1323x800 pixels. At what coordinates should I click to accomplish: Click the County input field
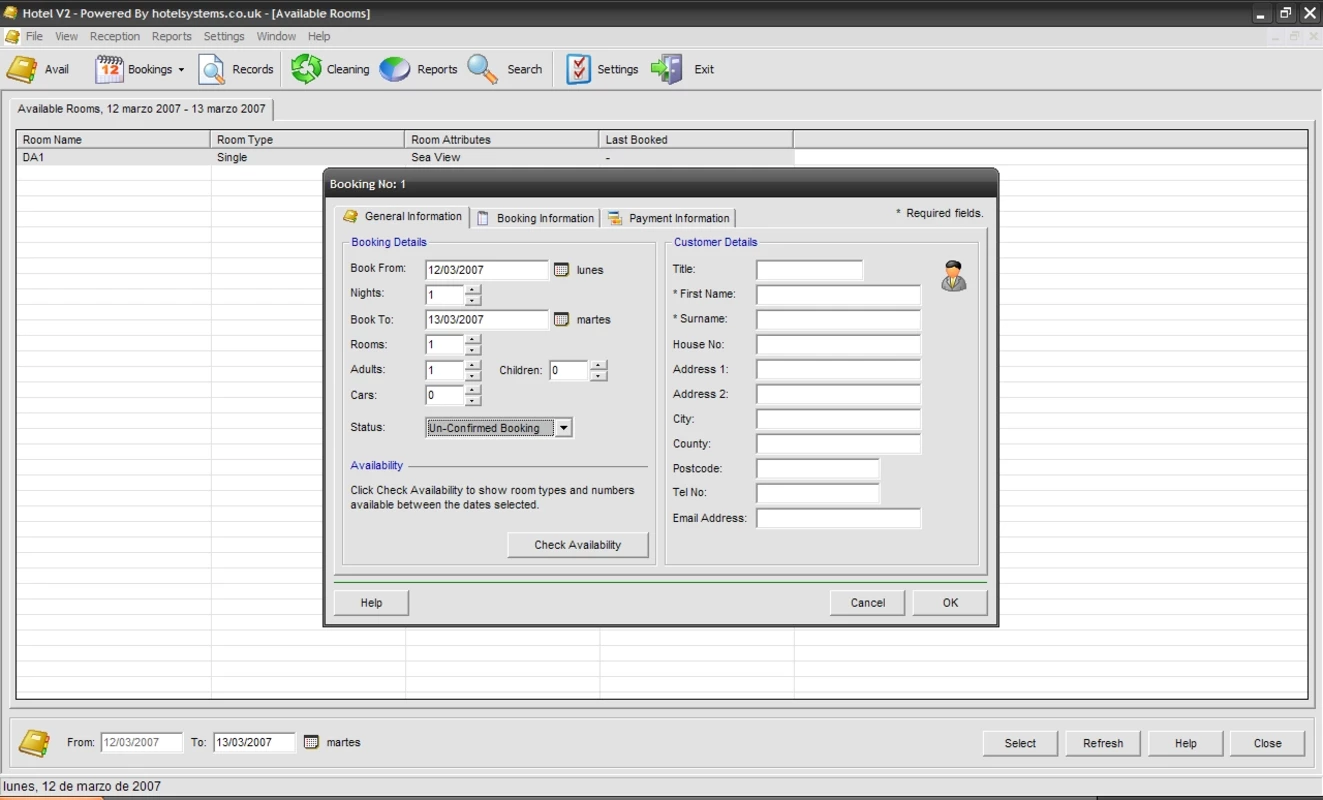point(838,444)
